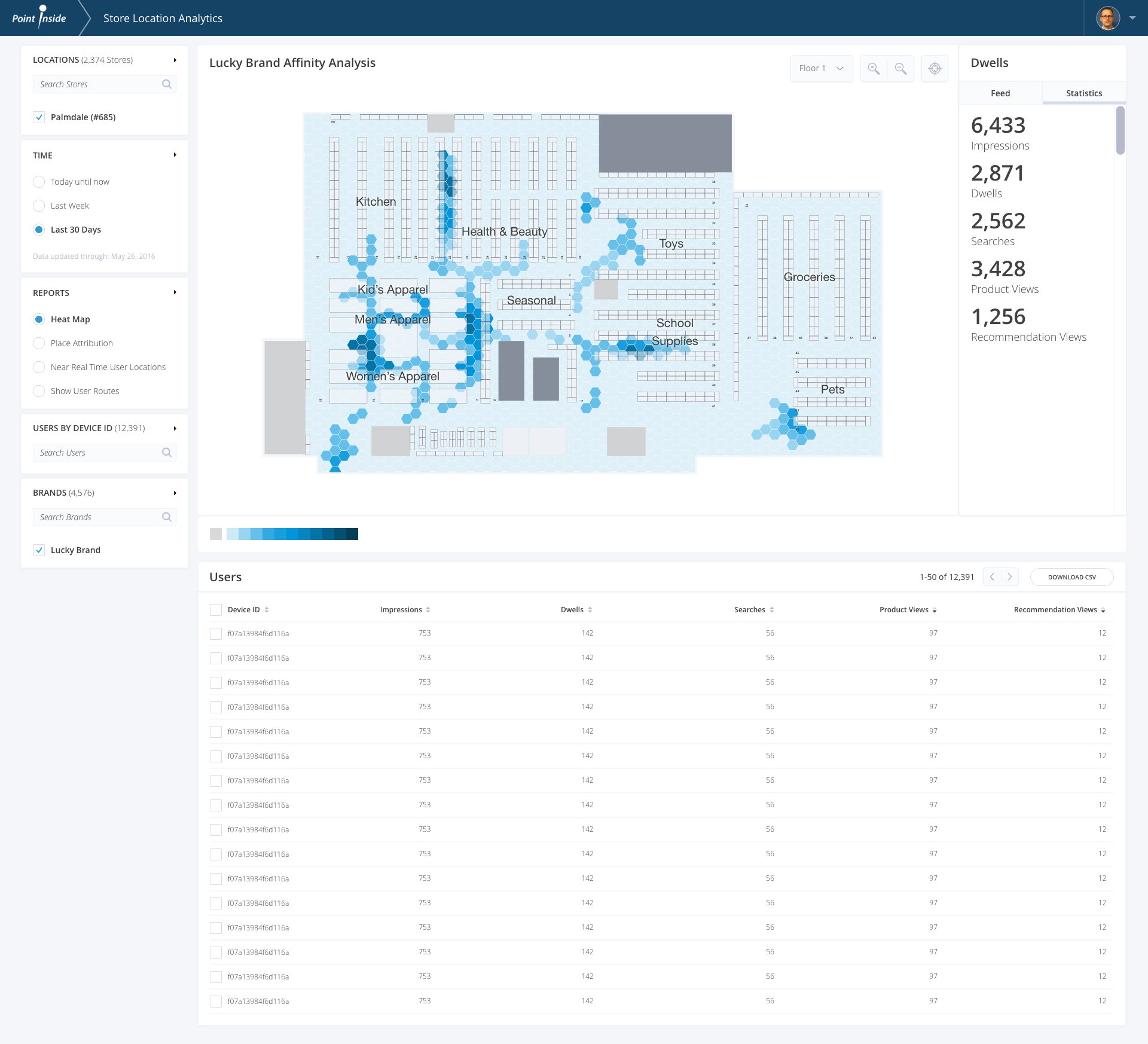This screenshot has width=1148, height=1044.
Task: Click the Kid's Apparel map label
Action: tap(392, 289)
